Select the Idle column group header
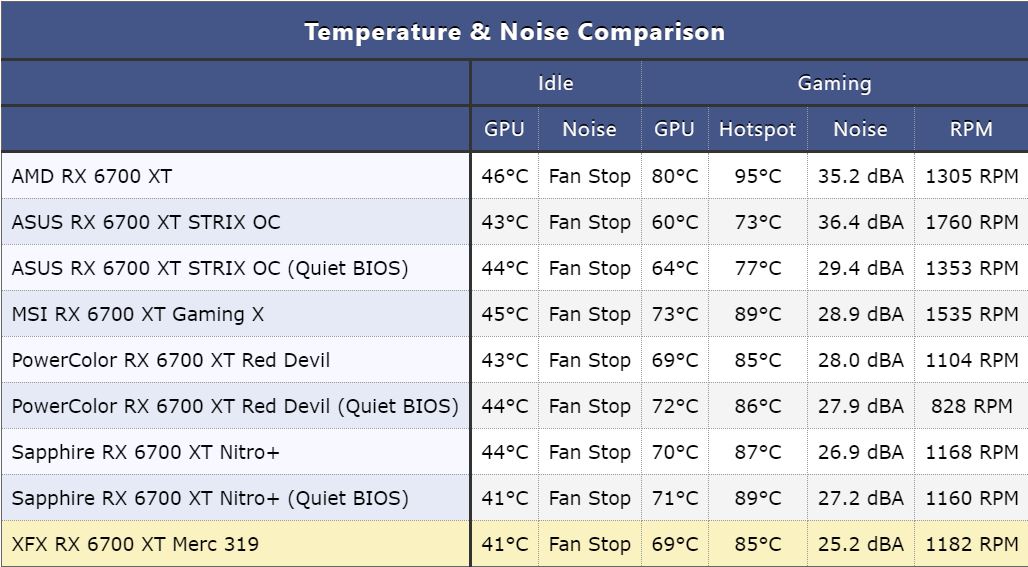This screenshot has width=1028, height=567. 555,83
